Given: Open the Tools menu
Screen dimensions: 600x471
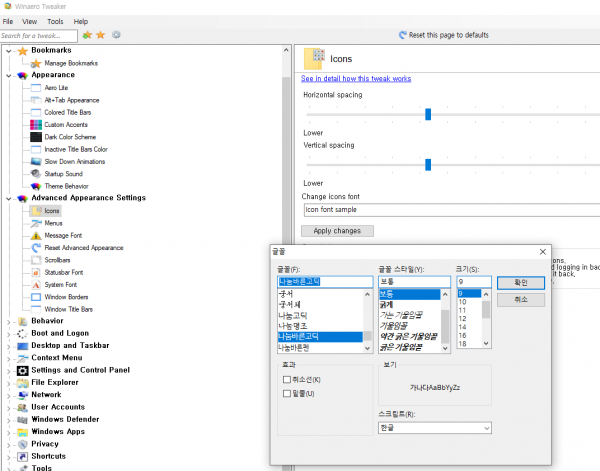Looking at the screenshot, I should point(55,21).
